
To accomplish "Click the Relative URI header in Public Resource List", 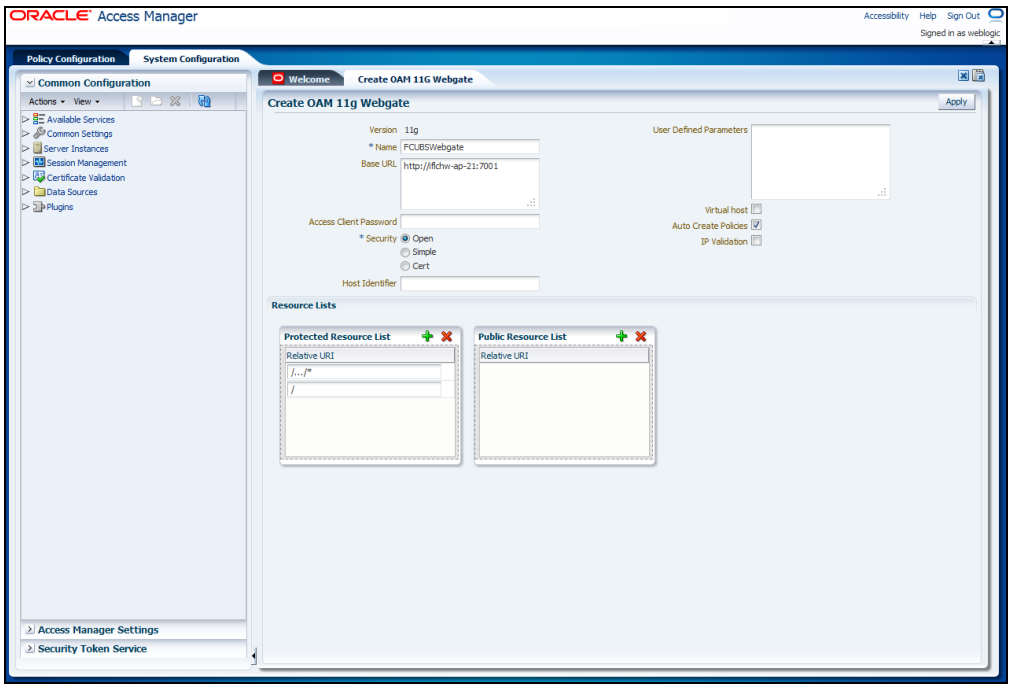I will click(564, 356).
